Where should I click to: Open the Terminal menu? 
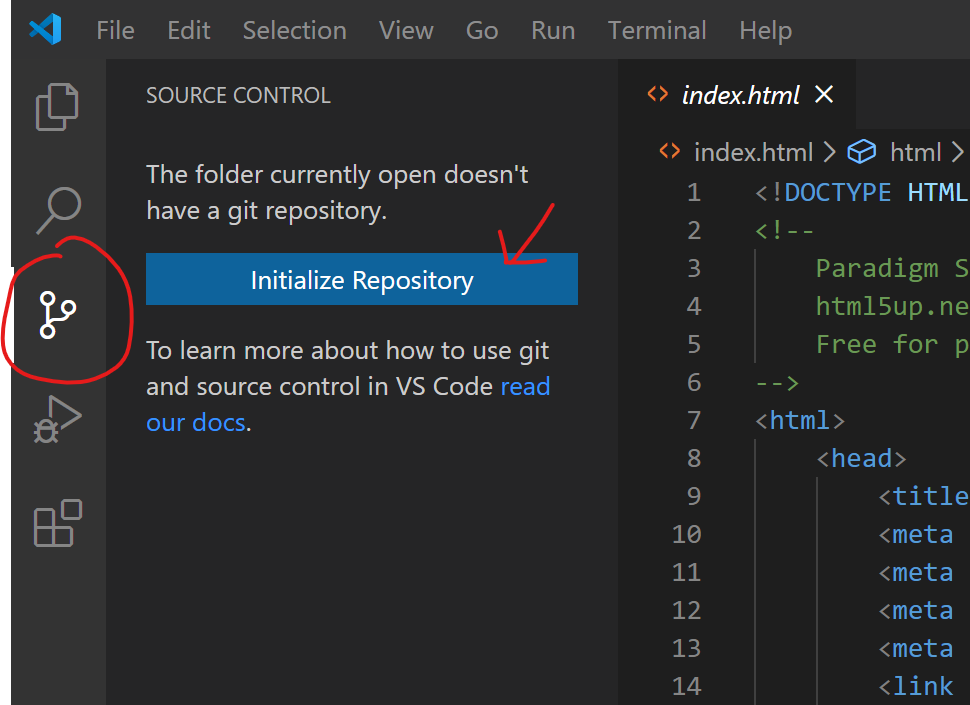coord(657,31)
